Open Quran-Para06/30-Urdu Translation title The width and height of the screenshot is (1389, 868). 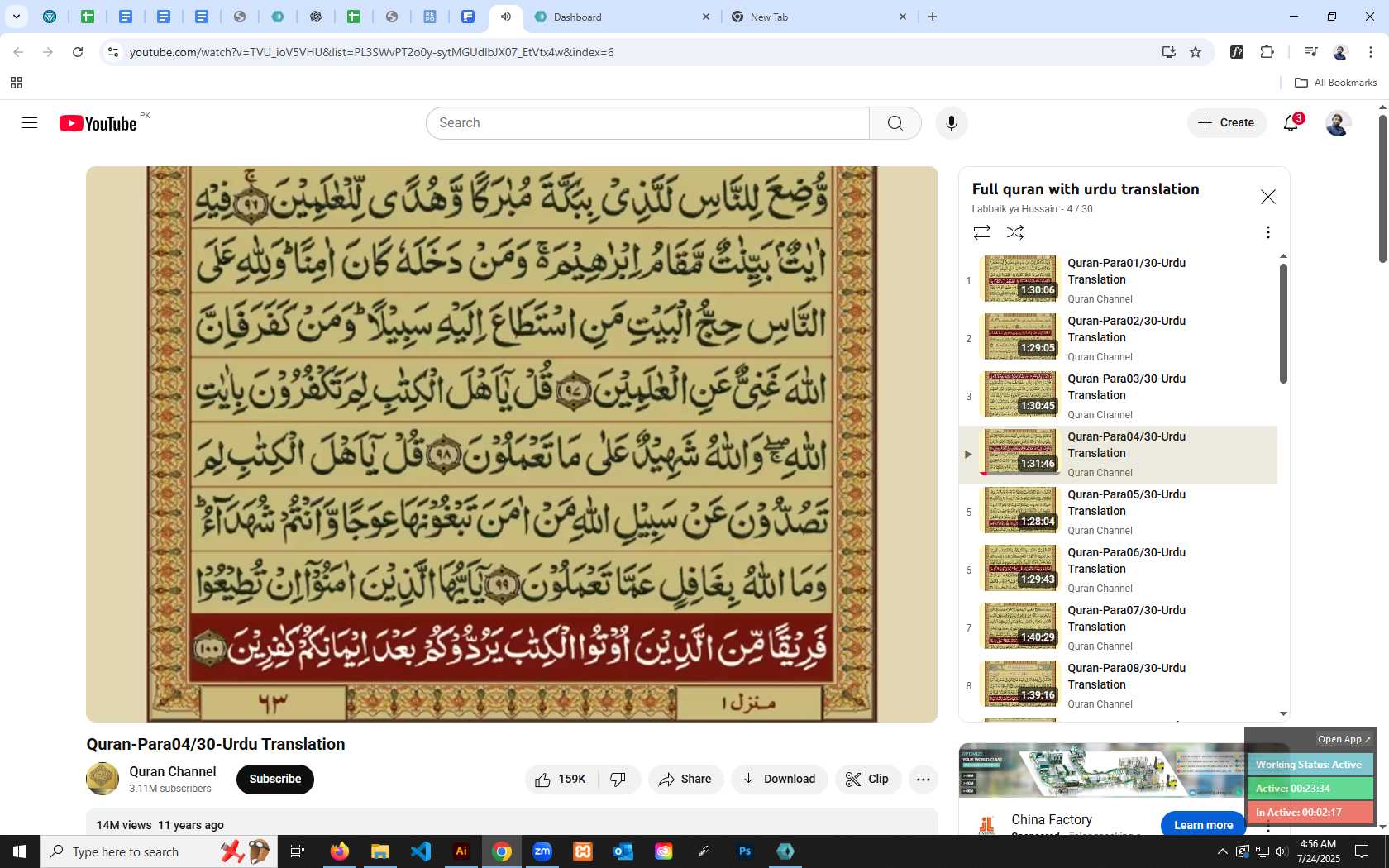pyautogui.click(x=1126, y=560)
